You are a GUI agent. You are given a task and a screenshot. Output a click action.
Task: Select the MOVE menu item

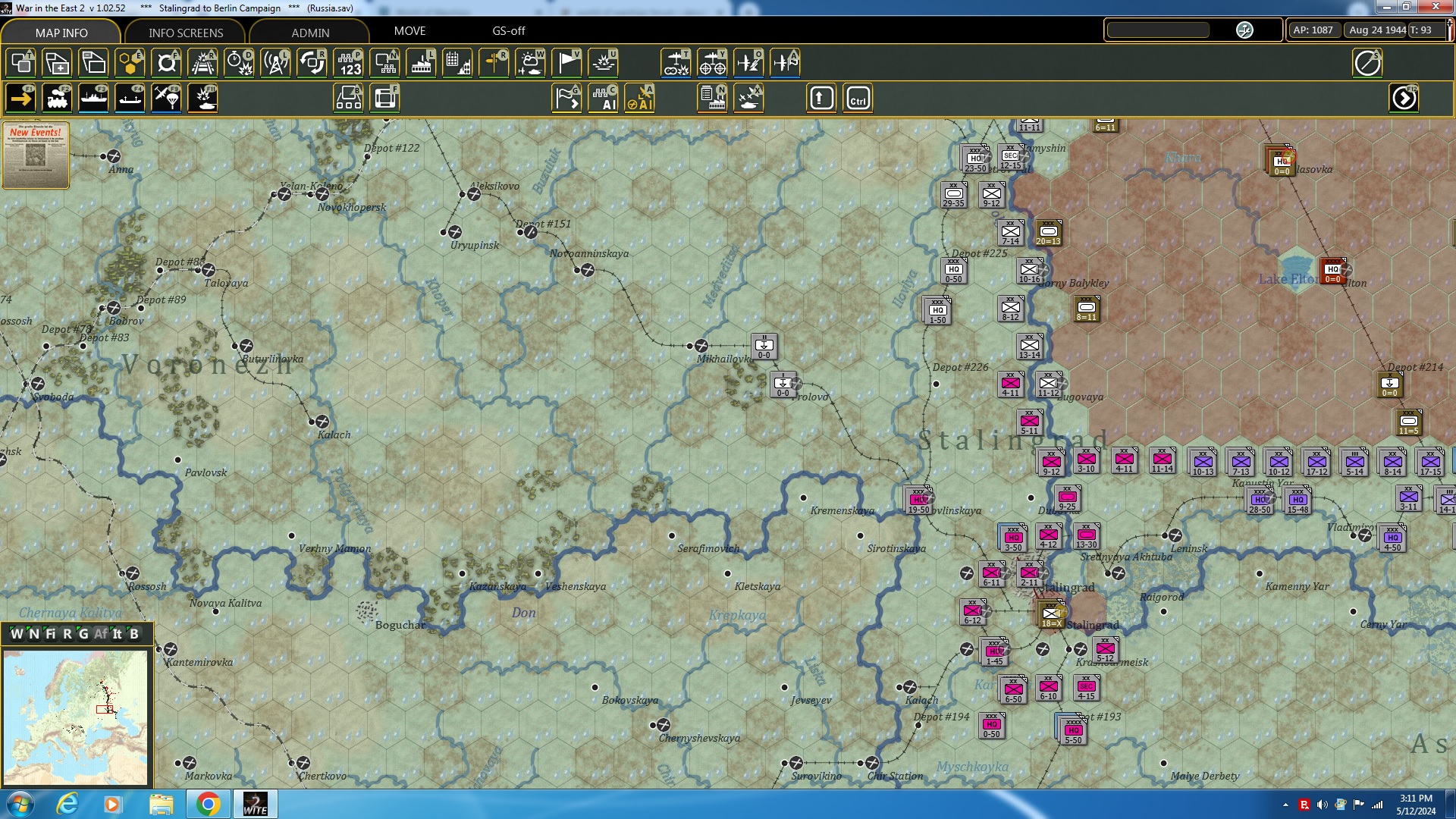[x=409, y=30]
